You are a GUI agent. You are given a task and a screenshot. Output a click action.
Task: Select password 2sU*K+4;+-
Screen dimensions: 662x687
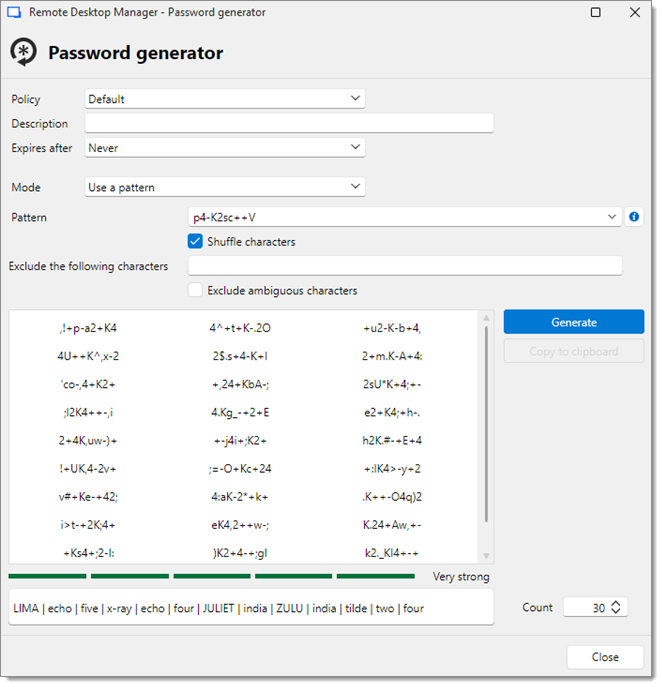tap(394, 386)
